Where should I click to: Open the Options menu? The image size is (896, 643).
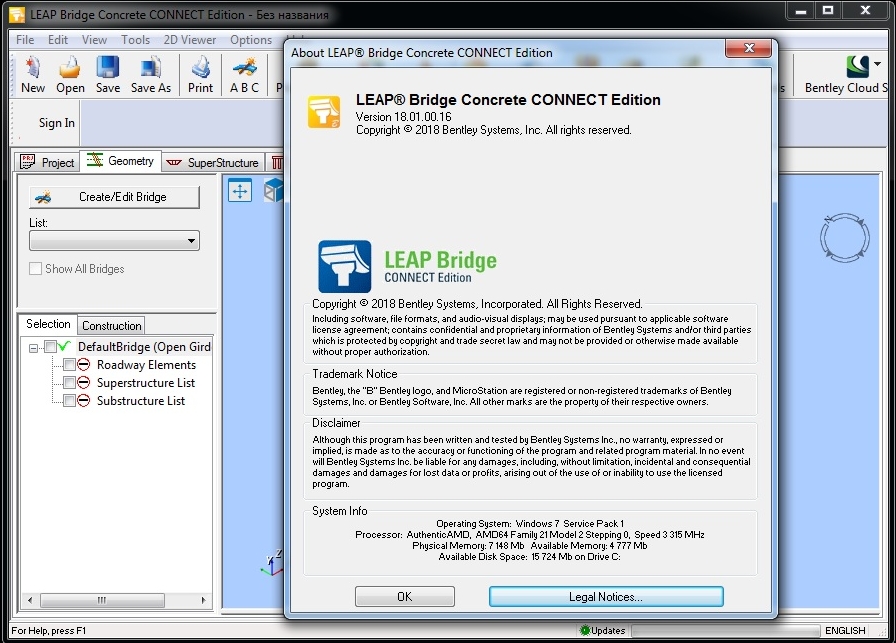click(251, 39)
